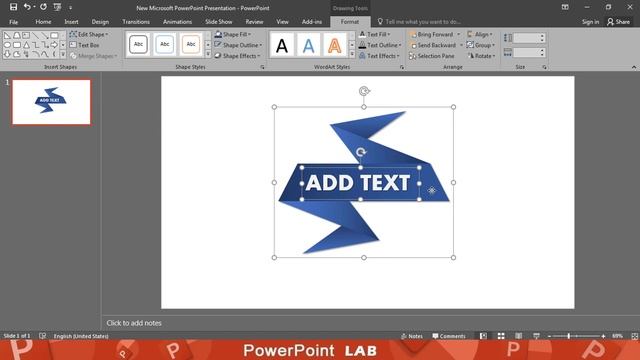
Task: Open Ribbon Display Options icon
Action: 565,7
